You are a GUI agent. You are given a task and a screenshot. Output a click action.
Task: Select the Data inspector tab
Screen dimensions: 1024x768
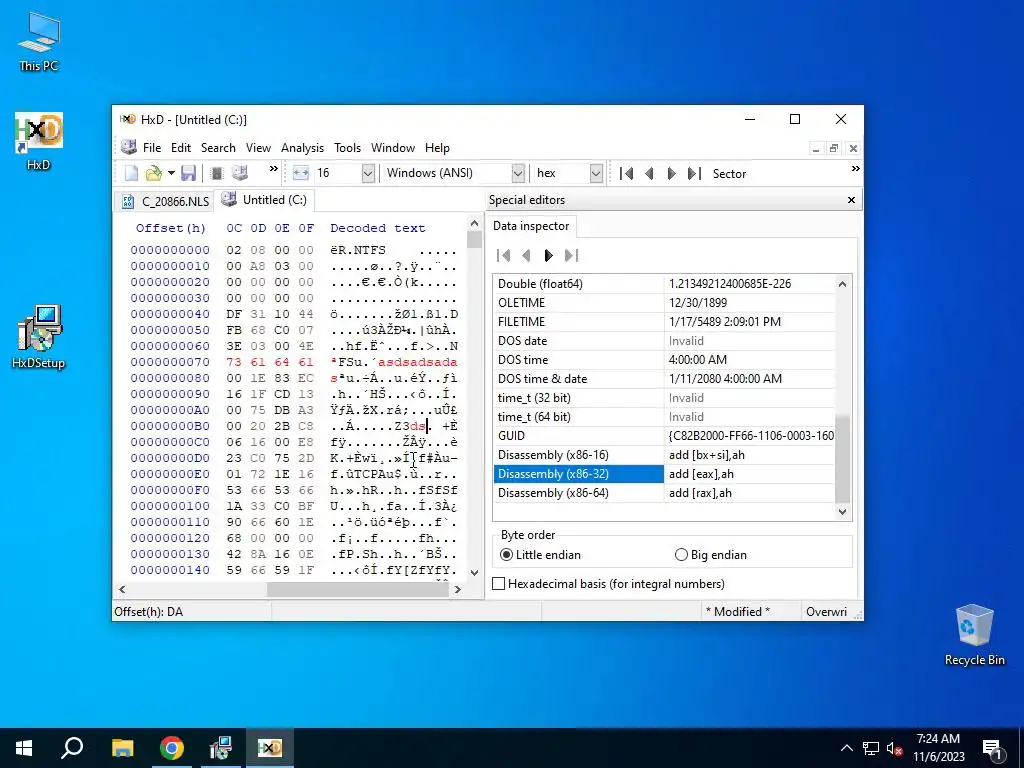531,226
